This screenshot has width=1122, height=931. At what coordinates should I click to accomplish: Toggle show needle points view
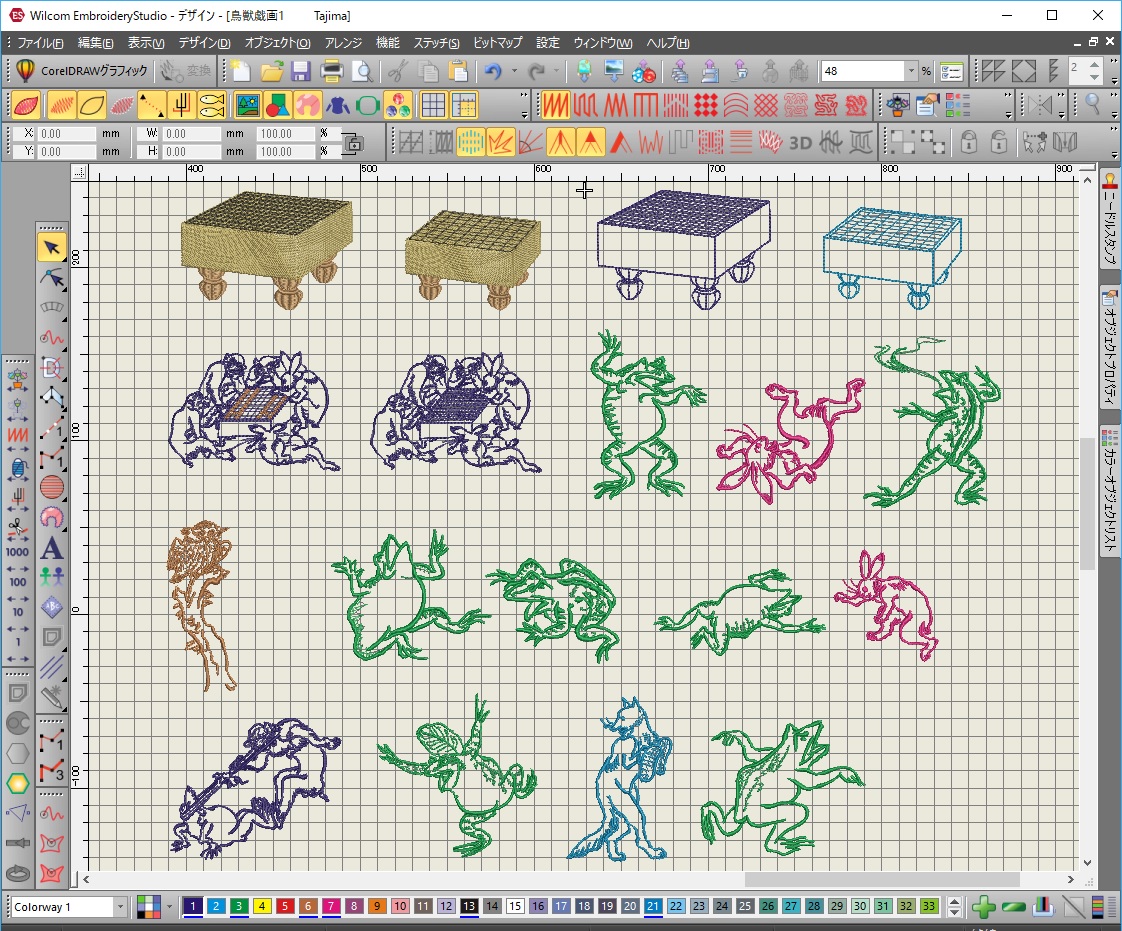click(181, 106)
